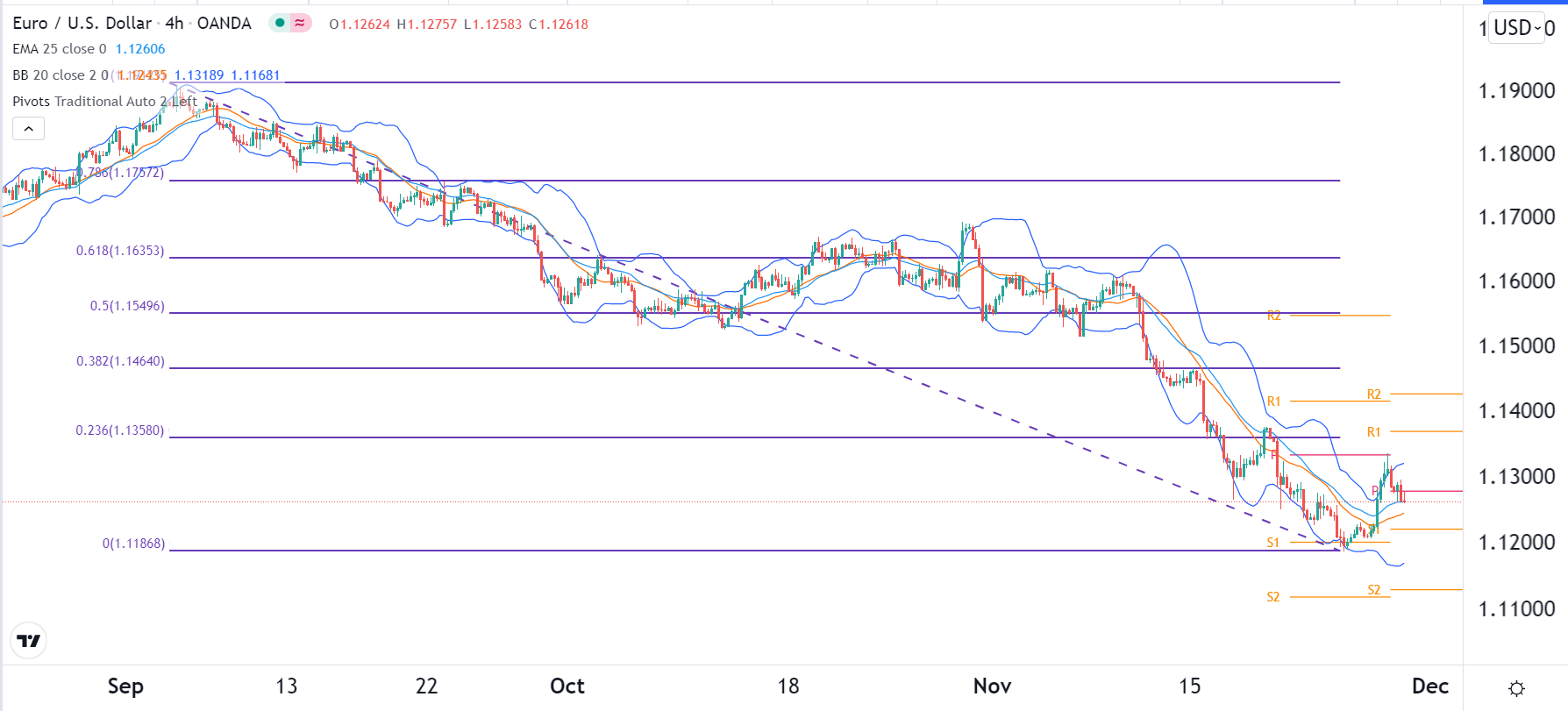
Task: Open the USD currency dropdown
Action: point(1517,28)
